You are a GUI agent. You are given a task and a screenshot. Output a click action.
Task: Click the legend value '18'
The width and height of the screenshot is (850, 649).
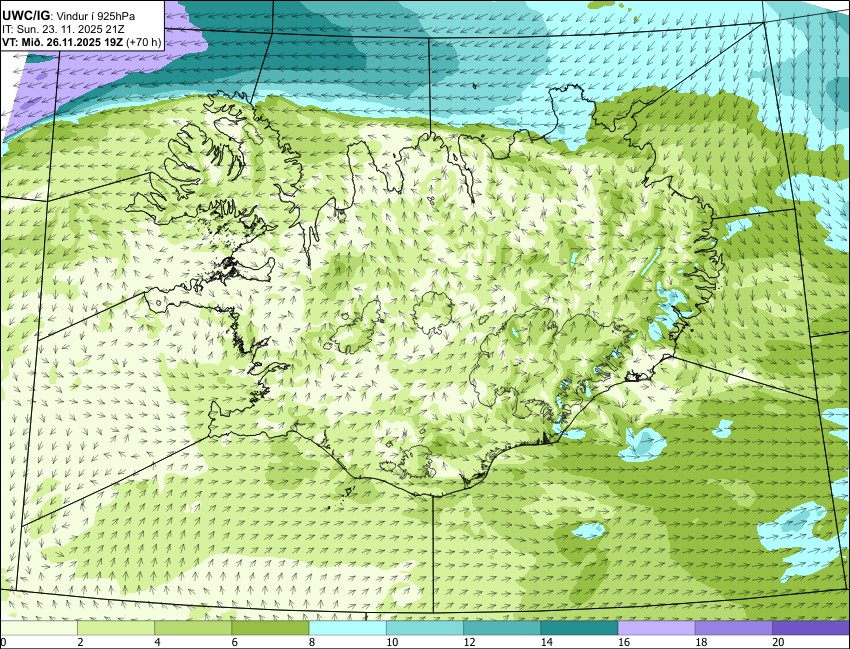click(701, 642)
